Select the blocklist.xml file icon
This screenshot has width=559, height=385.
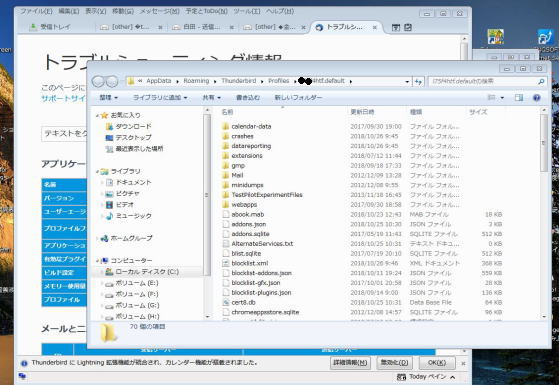click(x=225, y=263)
